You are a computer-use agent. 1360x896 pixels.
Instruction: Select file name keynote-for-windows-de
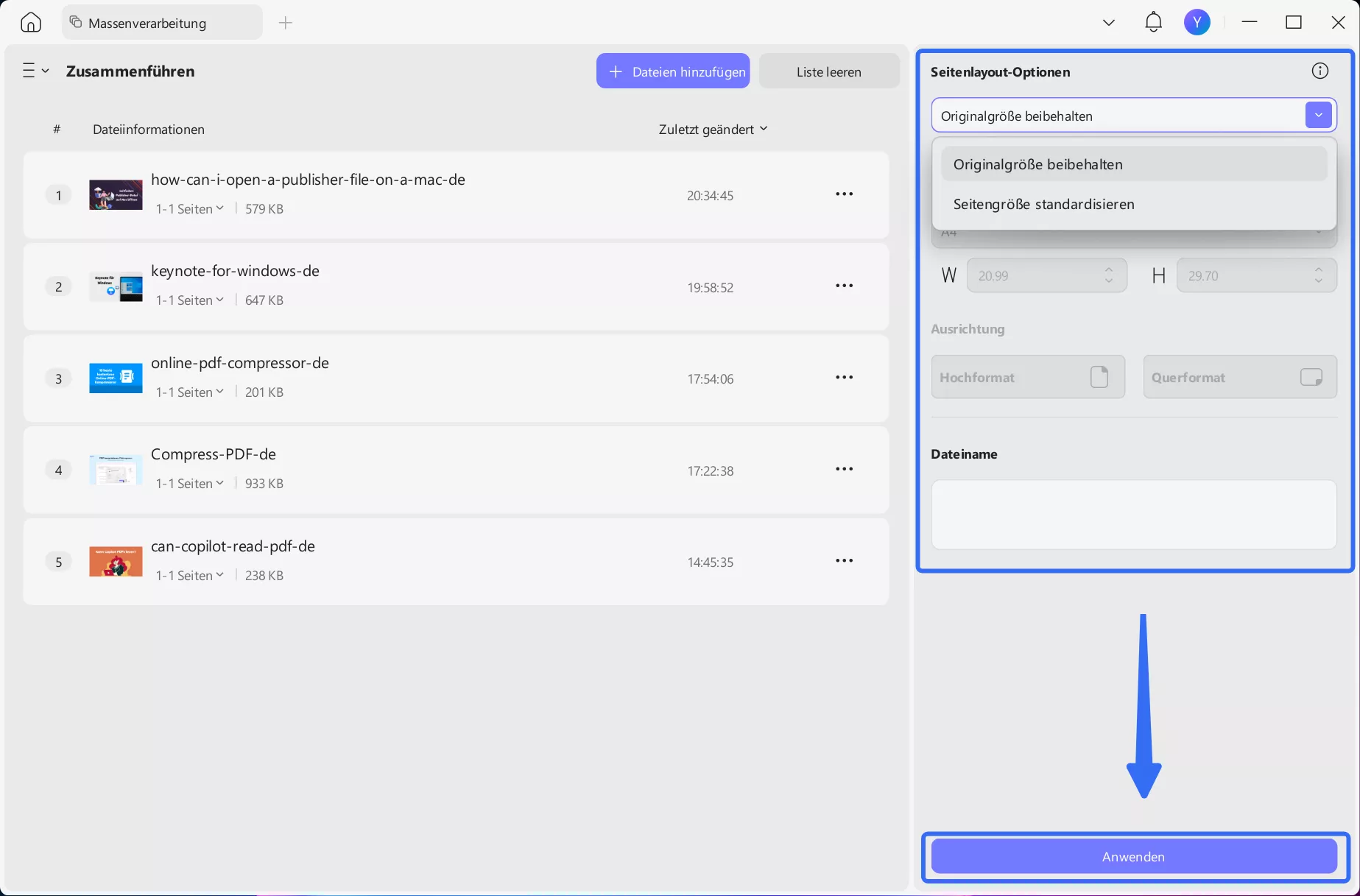235,271
